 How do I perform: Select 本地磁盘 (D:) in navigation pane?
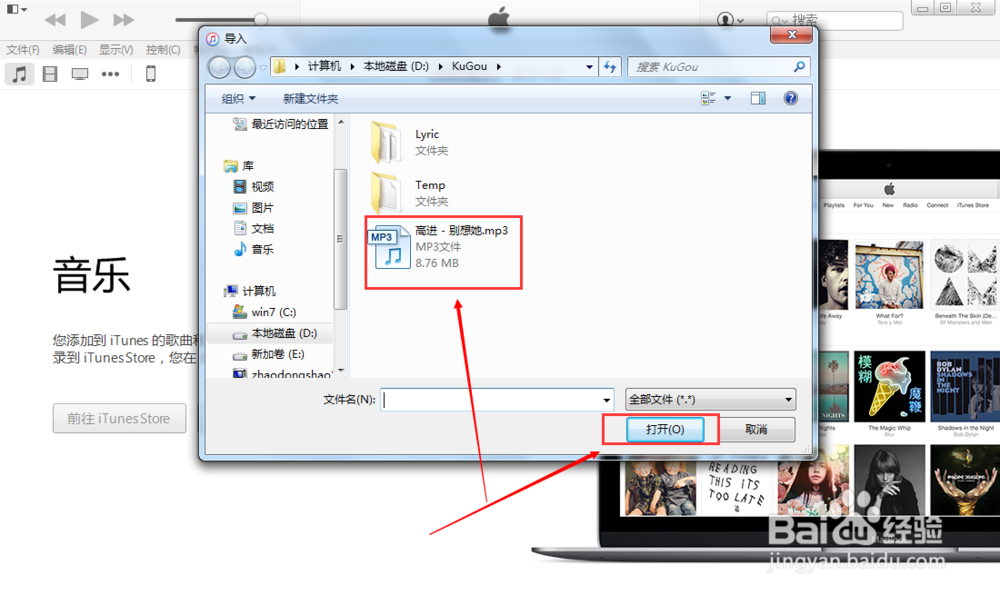[275, 333]
